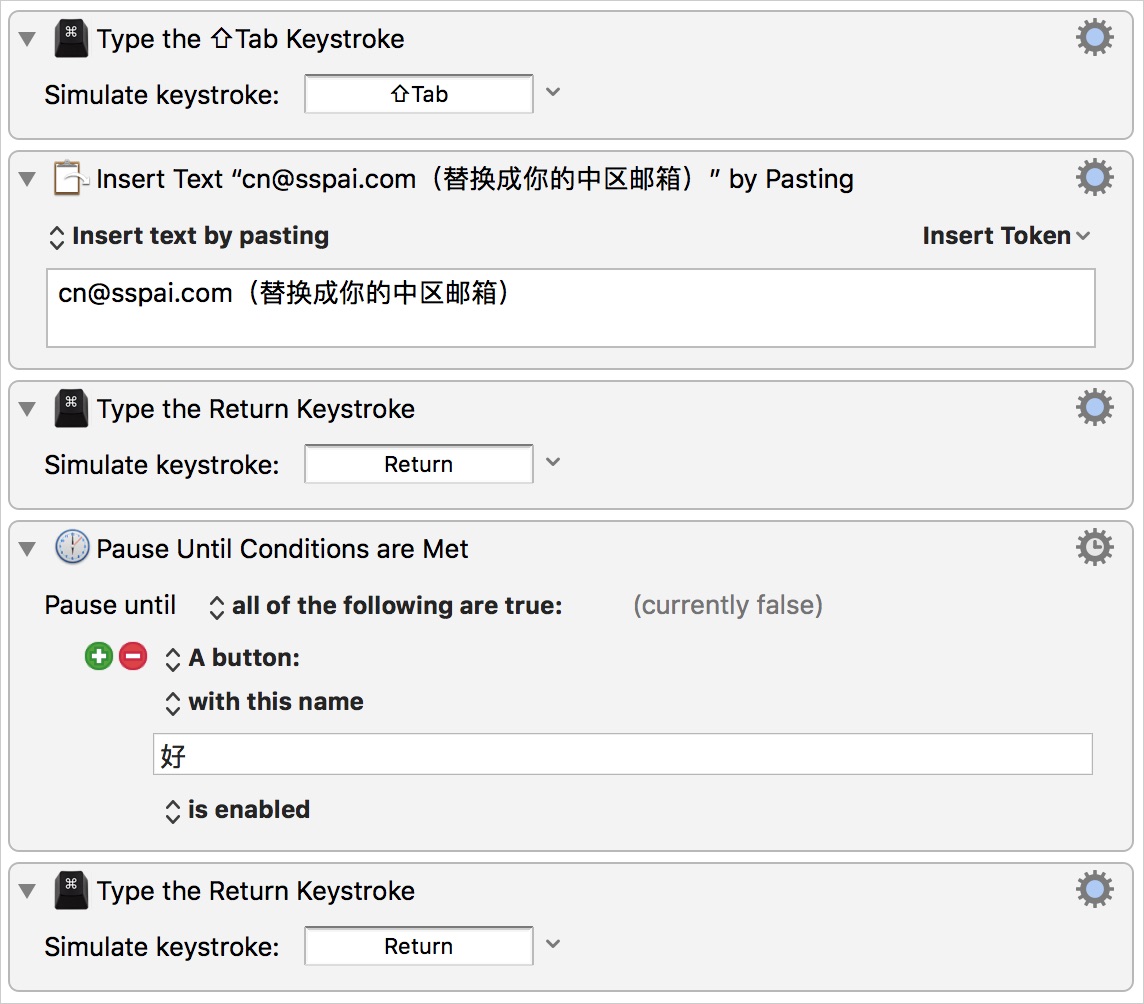Open 'all of the following are true' popup
Screen dimensions: 1144x1004
coord(386,606)
